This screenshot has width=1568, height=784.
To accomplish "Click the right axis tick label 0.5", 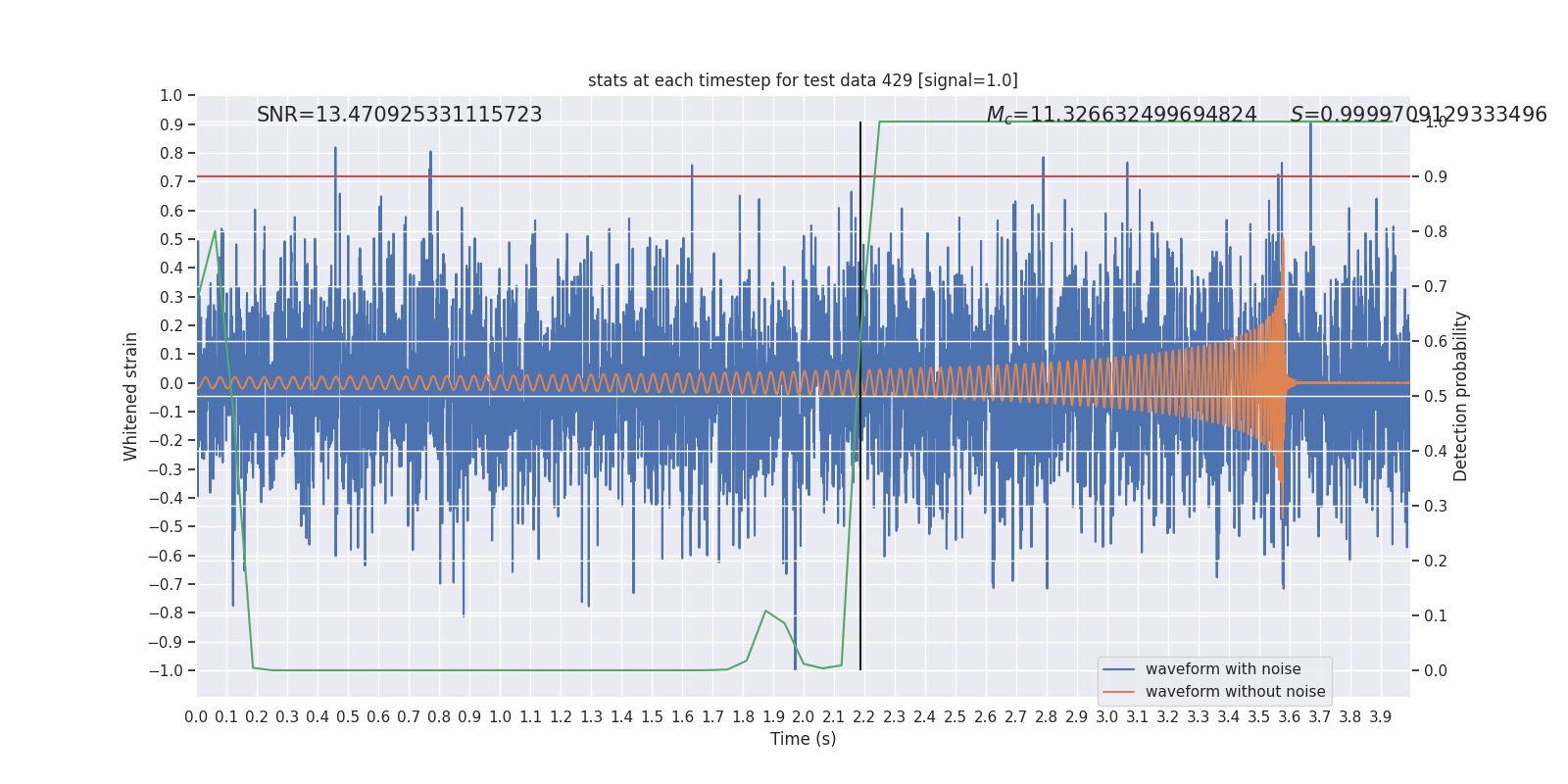I will (x=1436, y=396).
